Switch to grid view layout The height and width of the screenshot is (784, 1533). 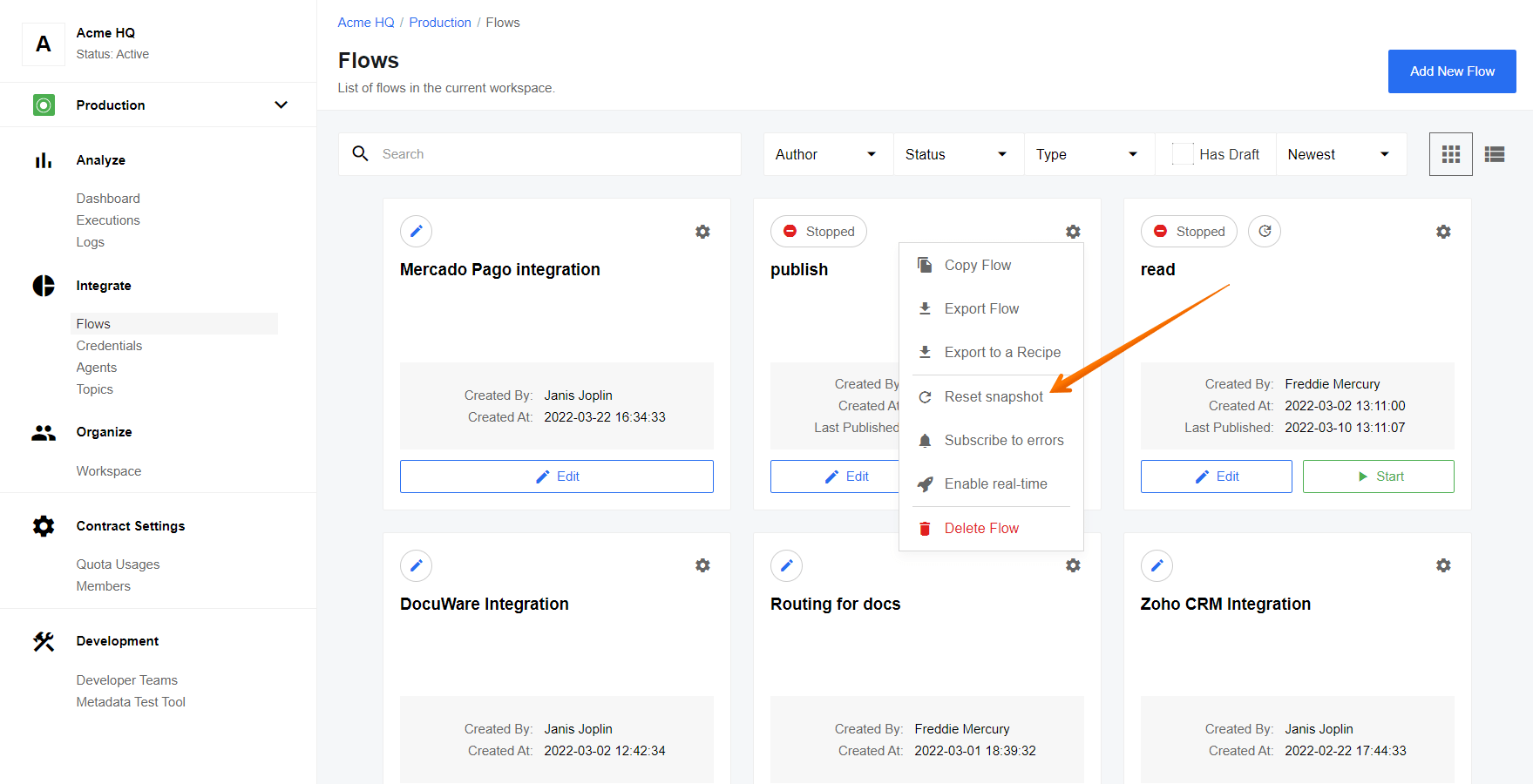1450,153
